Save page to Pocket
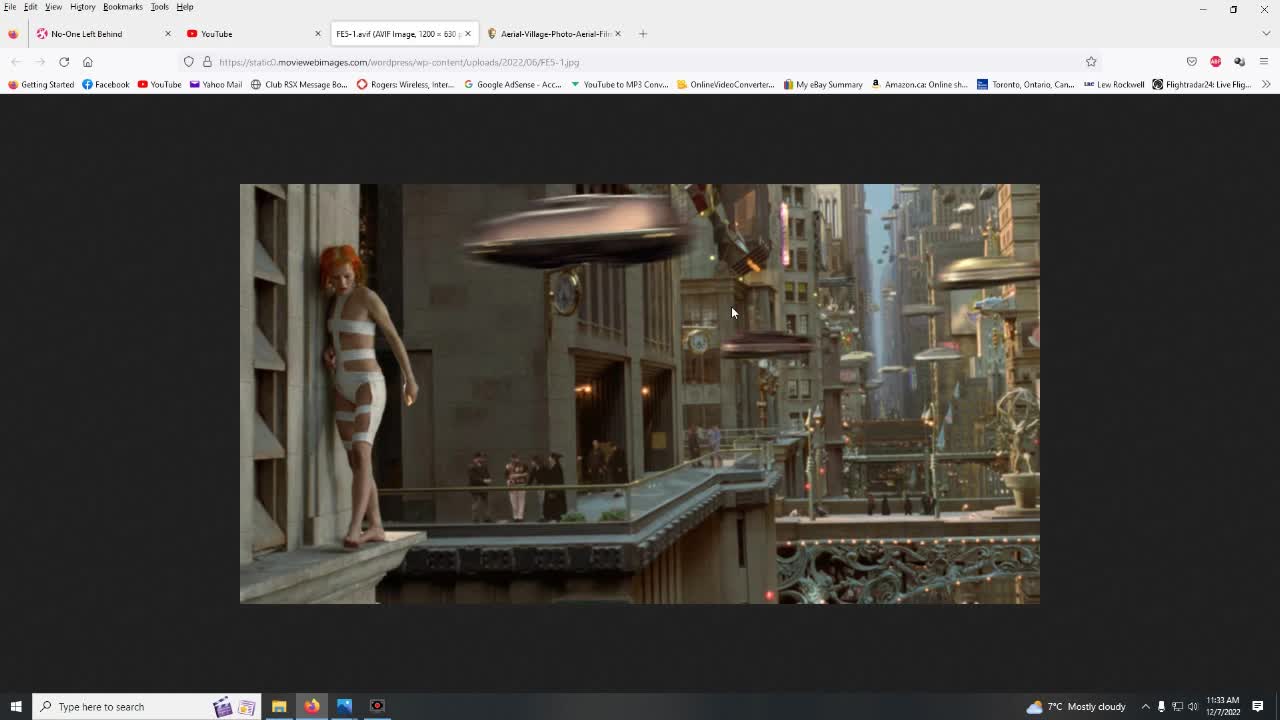1280x720 pixels. click(1191, 62)
